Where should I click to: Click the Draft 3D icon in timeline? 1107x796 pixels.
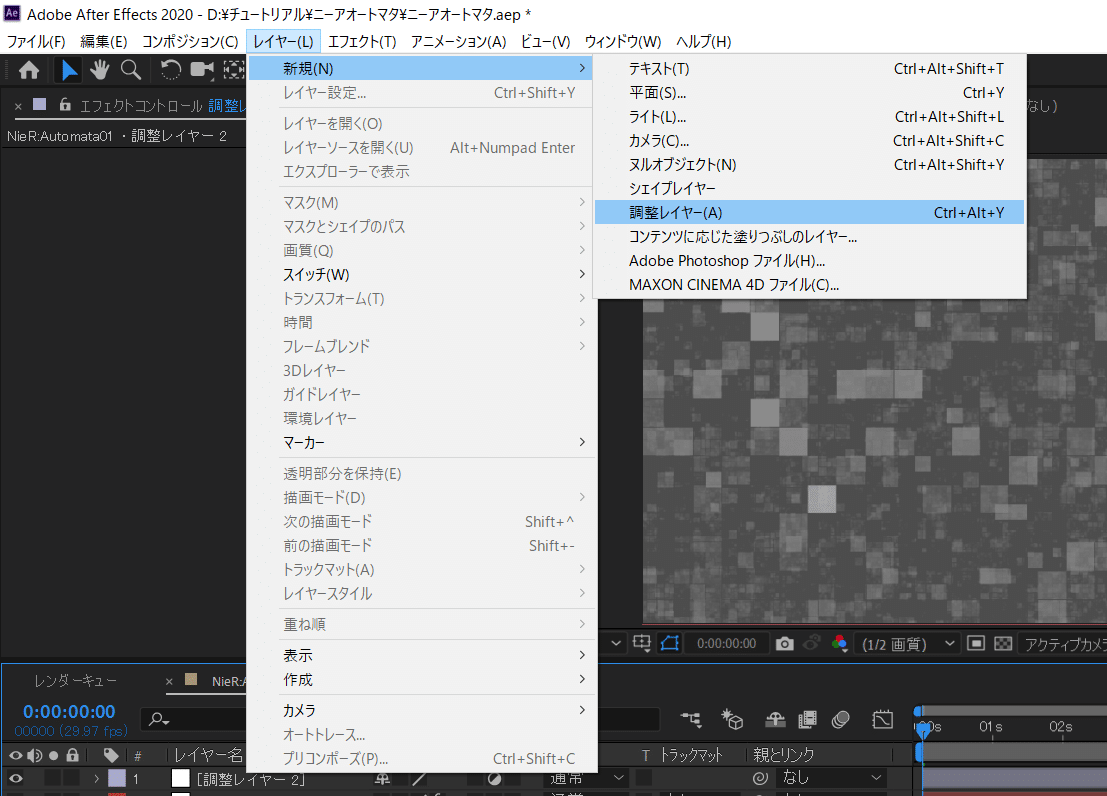[732, 720]
